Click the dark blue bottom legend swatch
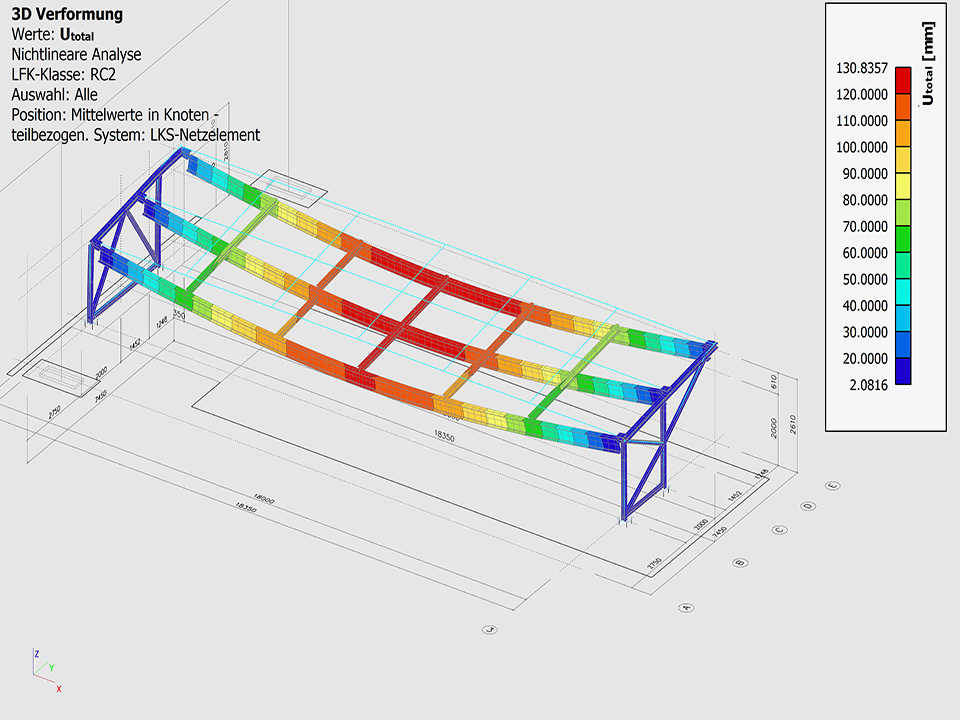The height and width of the screenshot is (720, 960). click(903, 371)
